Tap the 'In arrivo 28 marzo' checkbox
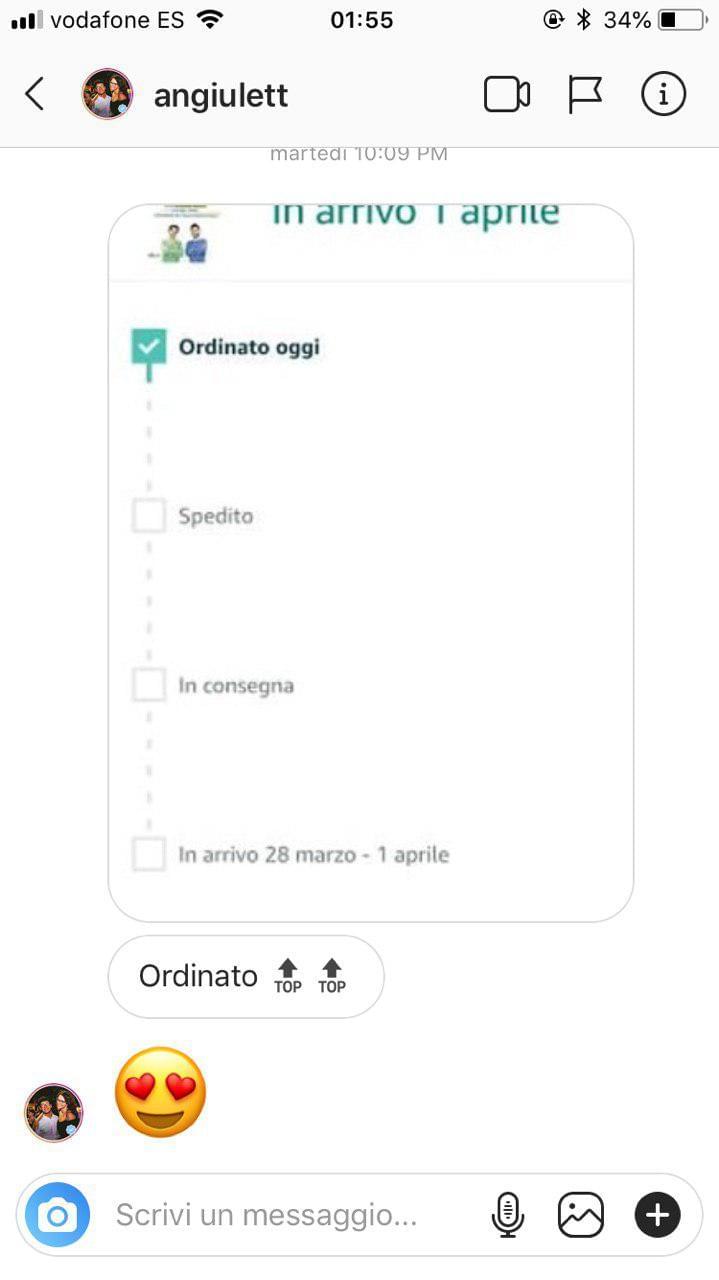 pyautogui.click(x=149, y=855)
